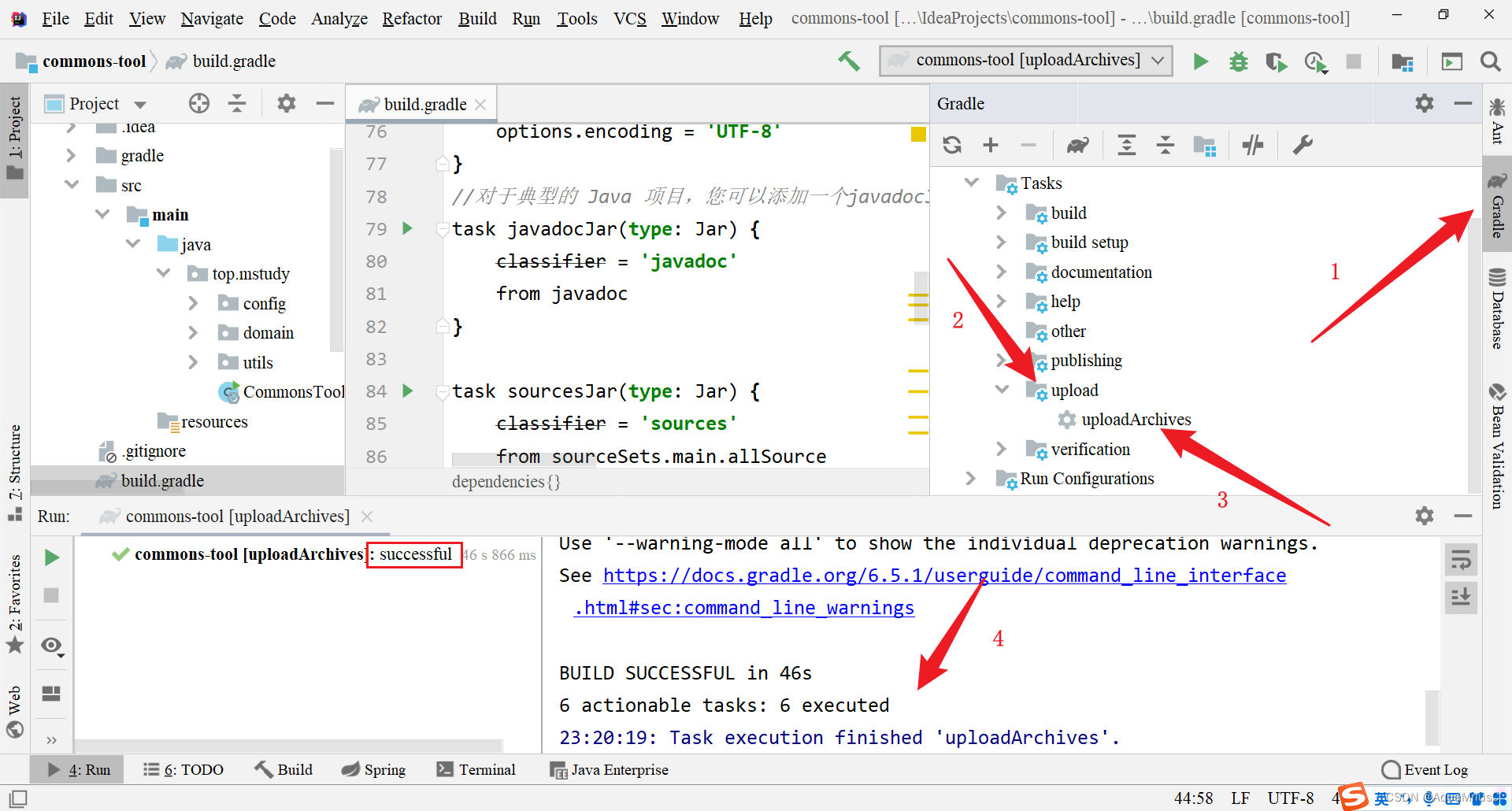This screenshot has height=811, width=1512.
Task: Toggle show-options eye in Run panel
Action: click(52, 646)
